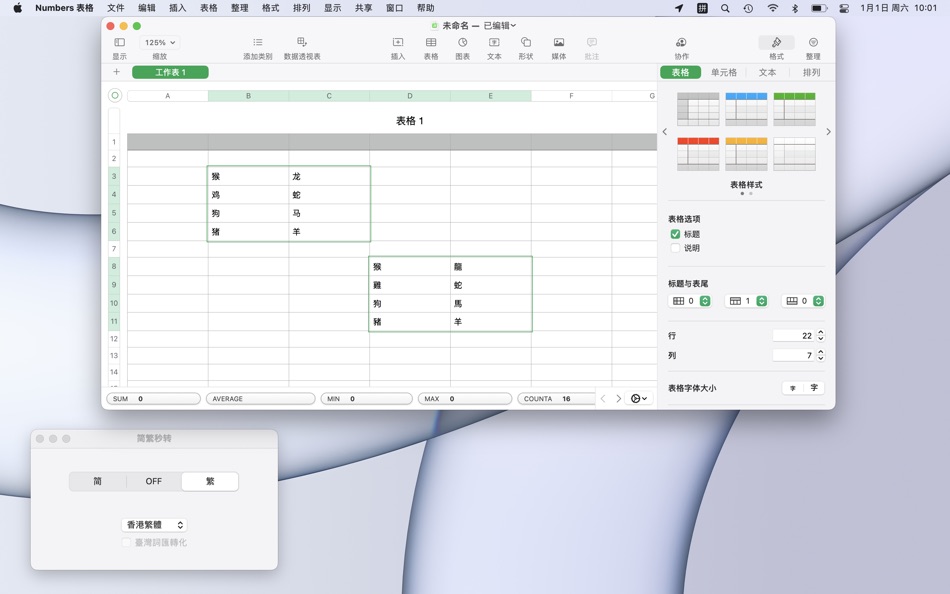Select the cell containing 猴 in row 3
Viewport: 950px width, 594px height.
pos(248,176)
